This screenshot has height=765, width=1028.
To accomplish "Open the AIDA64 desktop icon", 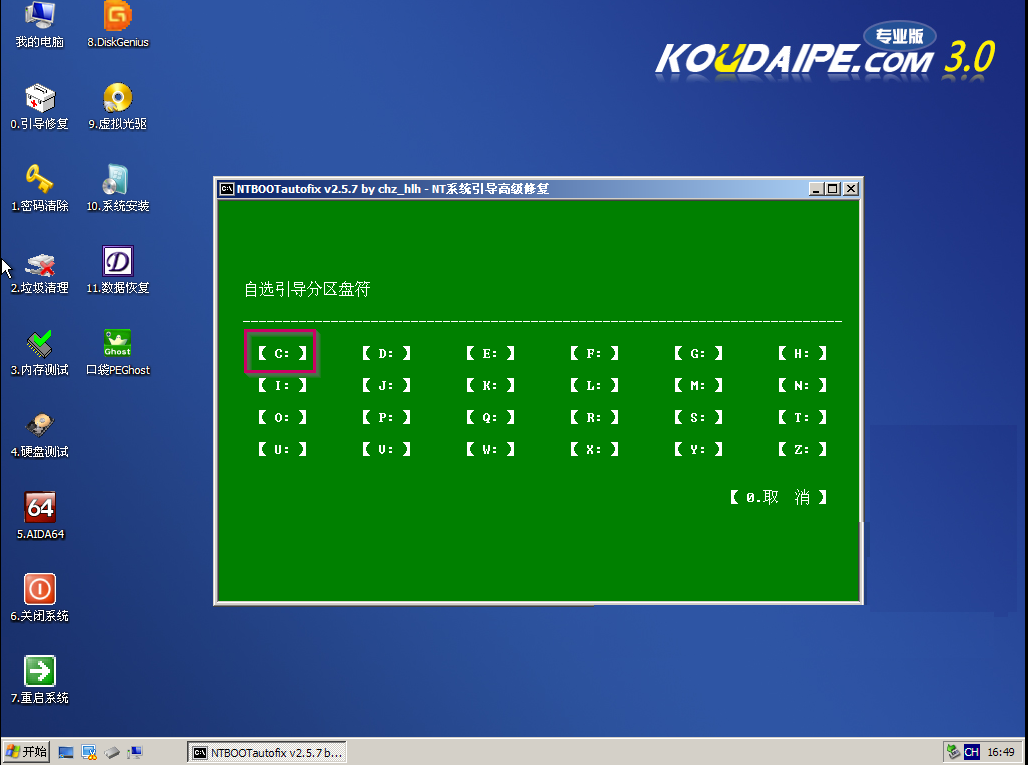I will pos(40,508).
